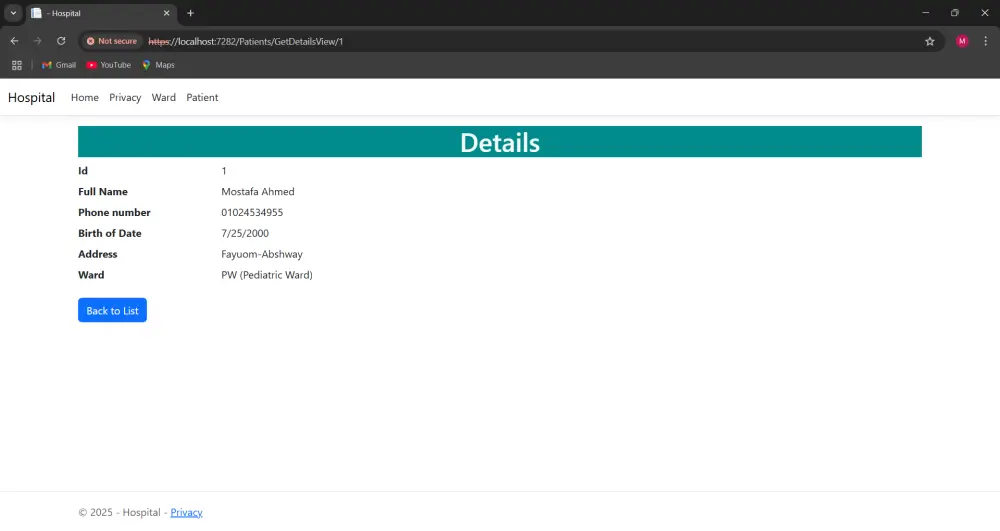Select the phone number 01024534955

pos(252,212)
